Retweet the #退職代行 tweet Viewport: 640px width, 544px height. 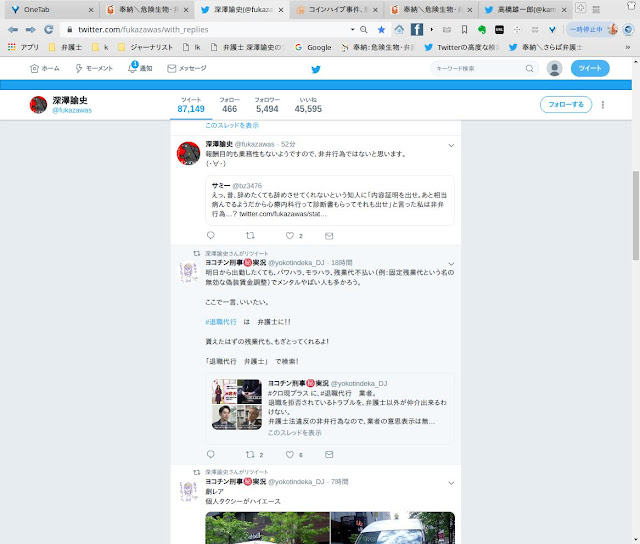pos(250,454)
